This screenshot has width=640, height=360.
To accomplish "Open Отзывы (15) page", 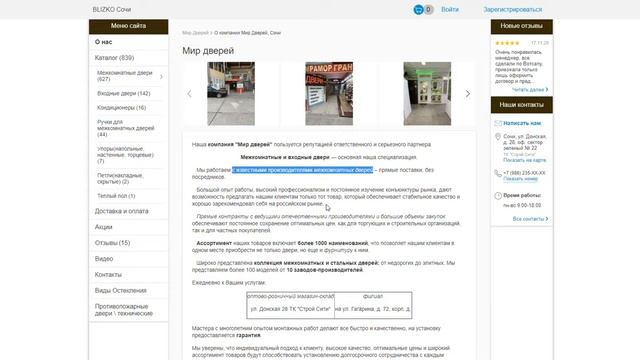I will point(112,243).
